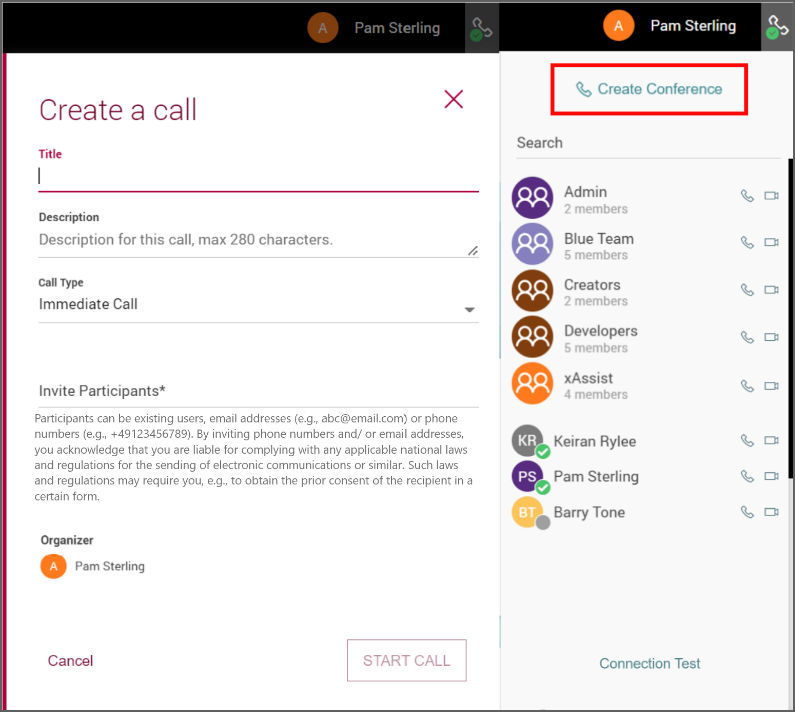The height and width of the screenshot is (712, 795).
Task: Call Barry Tone by audio
Action: (747, 512)
